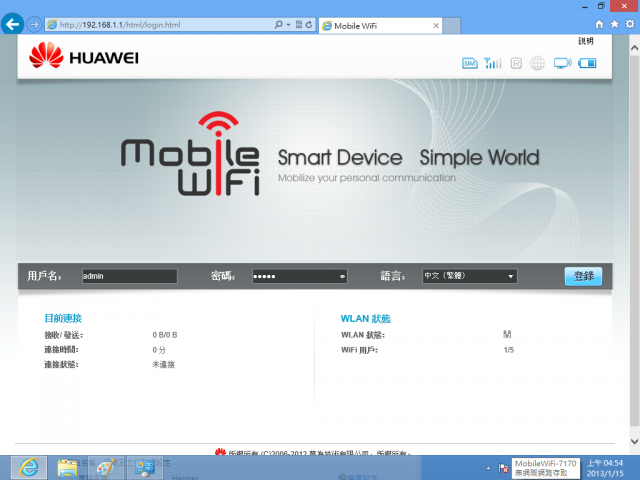The image size is (640, 480).
Task: Click the 目前連接 heading
Action: 63,318
